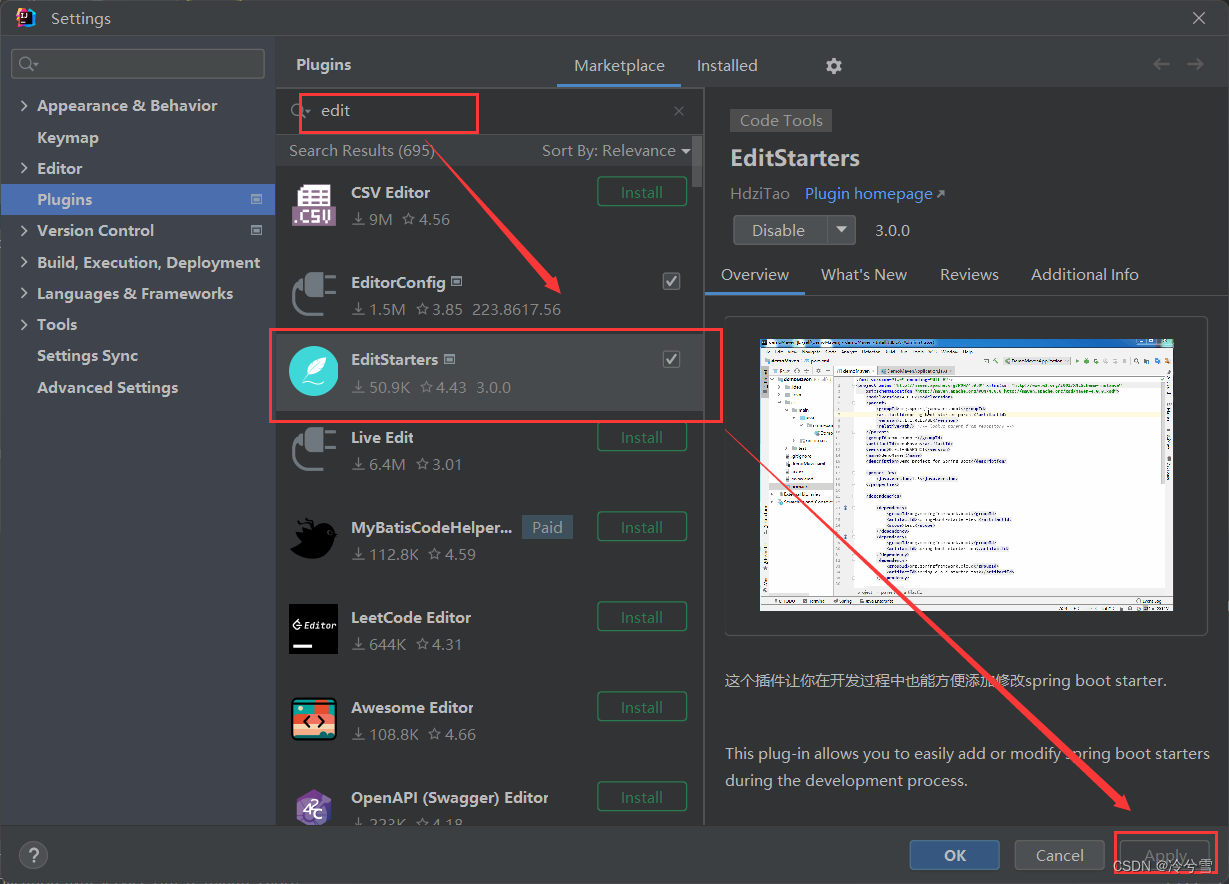Install the CSV Editor plugin
The image size is (1229, 884).
click(x=642, y=192)
